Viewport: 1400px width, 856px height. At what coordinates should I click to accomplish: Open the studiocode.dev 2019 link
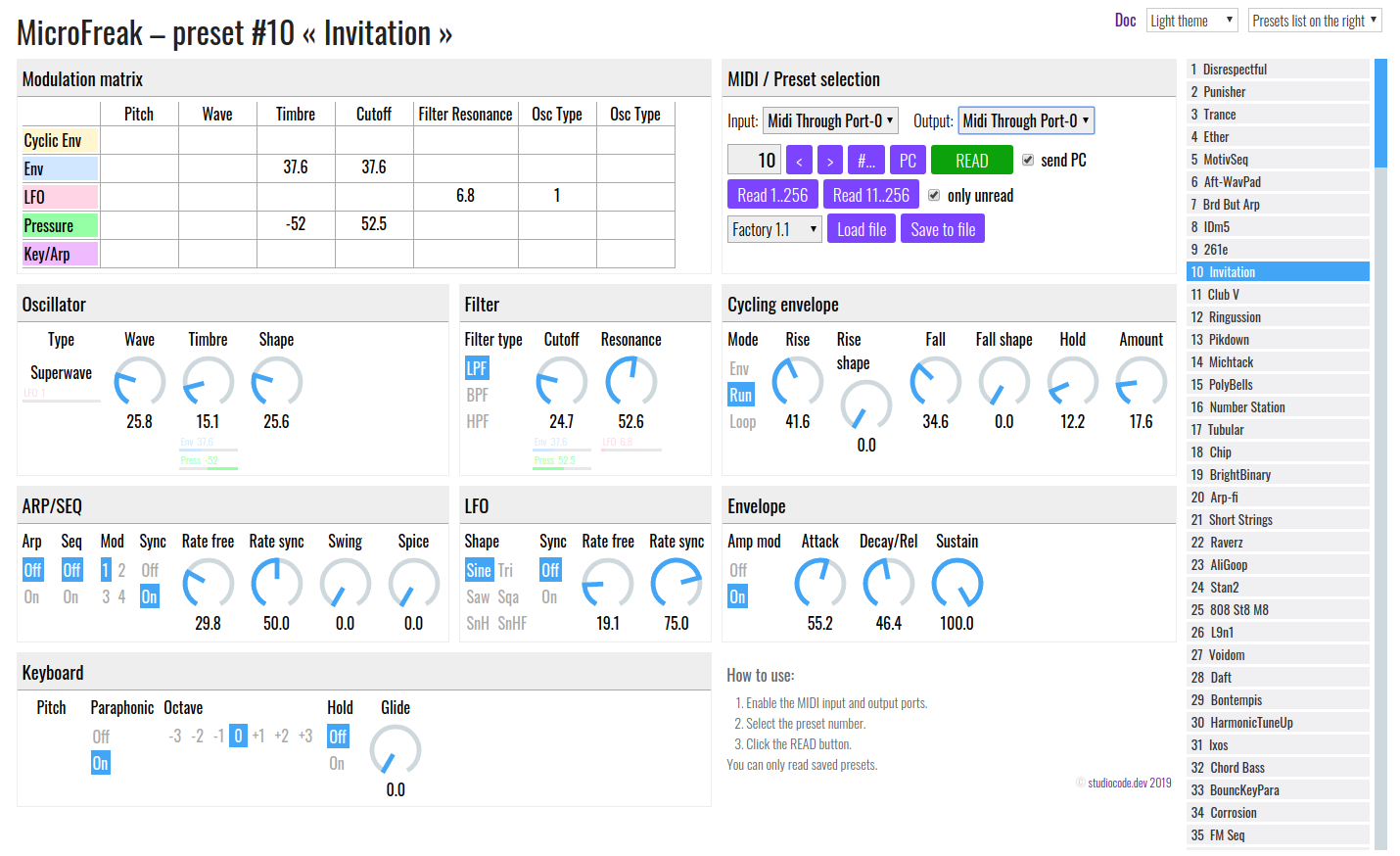pos(1130,783)
